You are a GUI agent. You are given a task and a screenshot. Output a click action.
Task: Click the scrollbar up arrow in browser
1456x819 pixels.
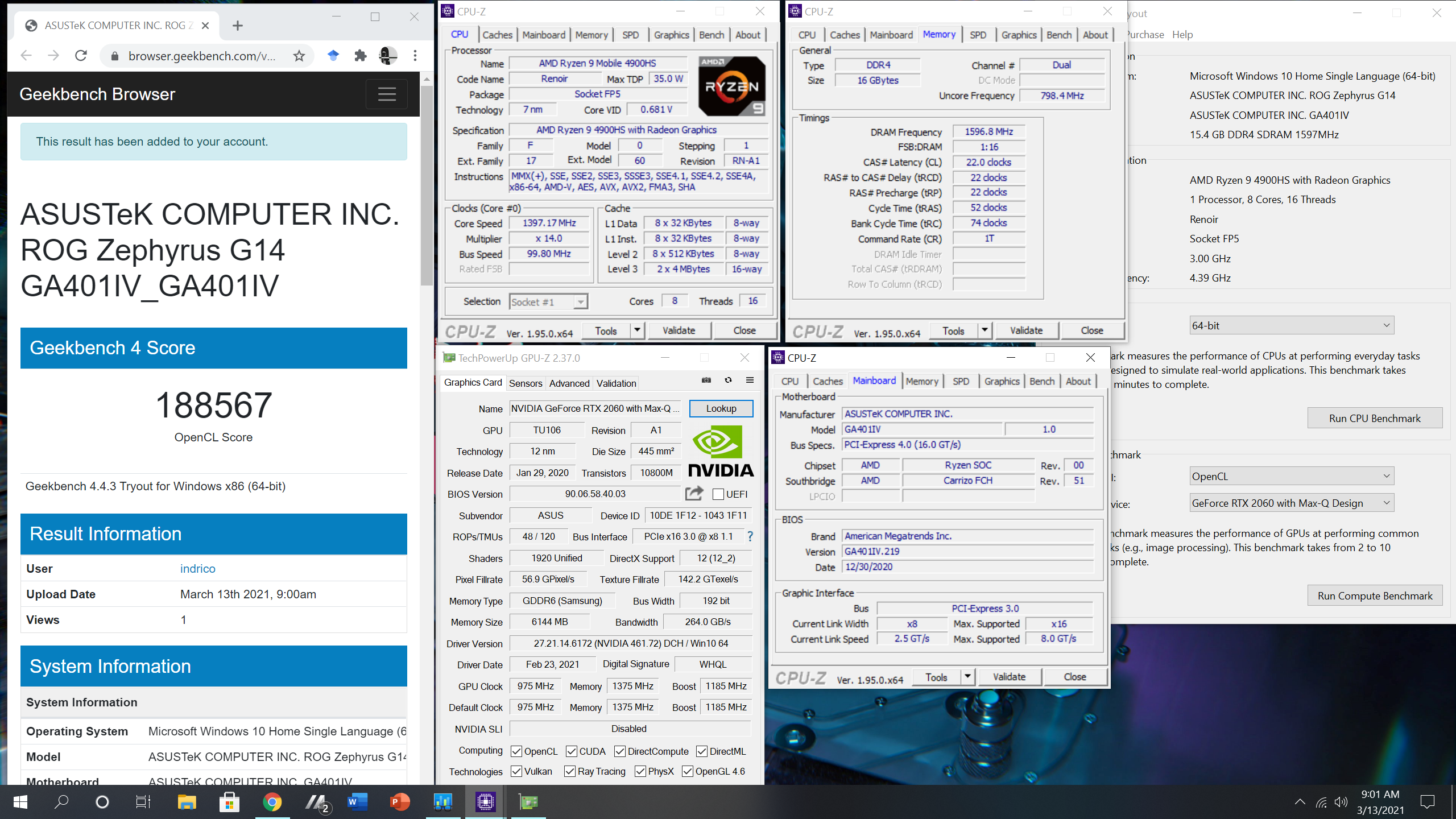pos(427,79)
